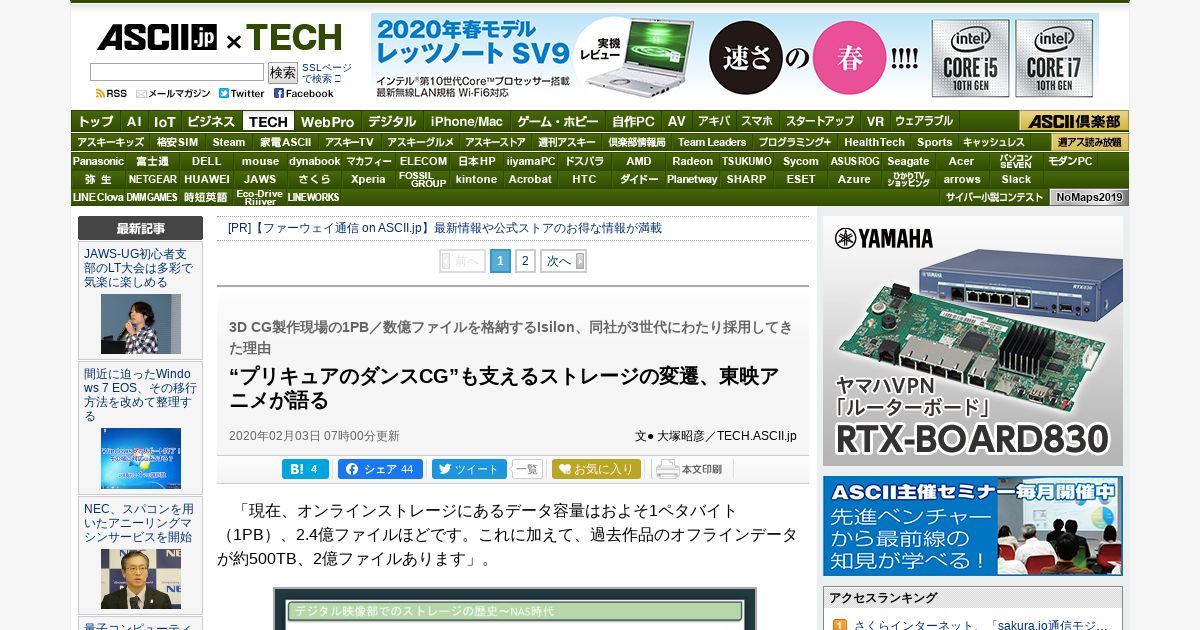Open the AMD brand link
This screenshot has height=630, width=1200.
pos(639,161)
